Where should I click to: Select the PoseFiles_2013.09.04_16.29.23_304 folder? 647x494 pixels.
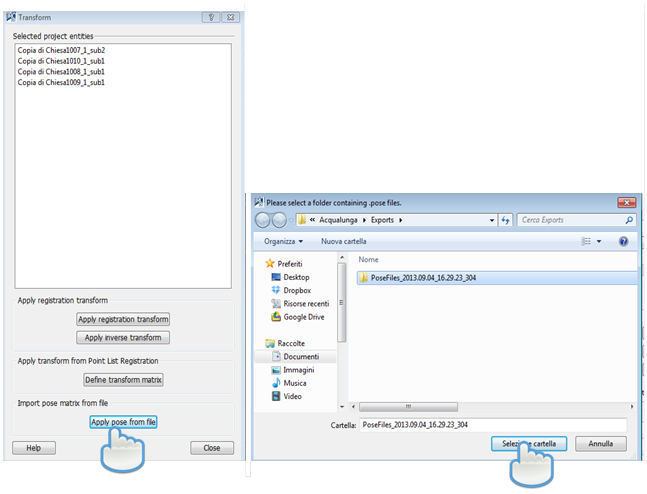point(422,277)
